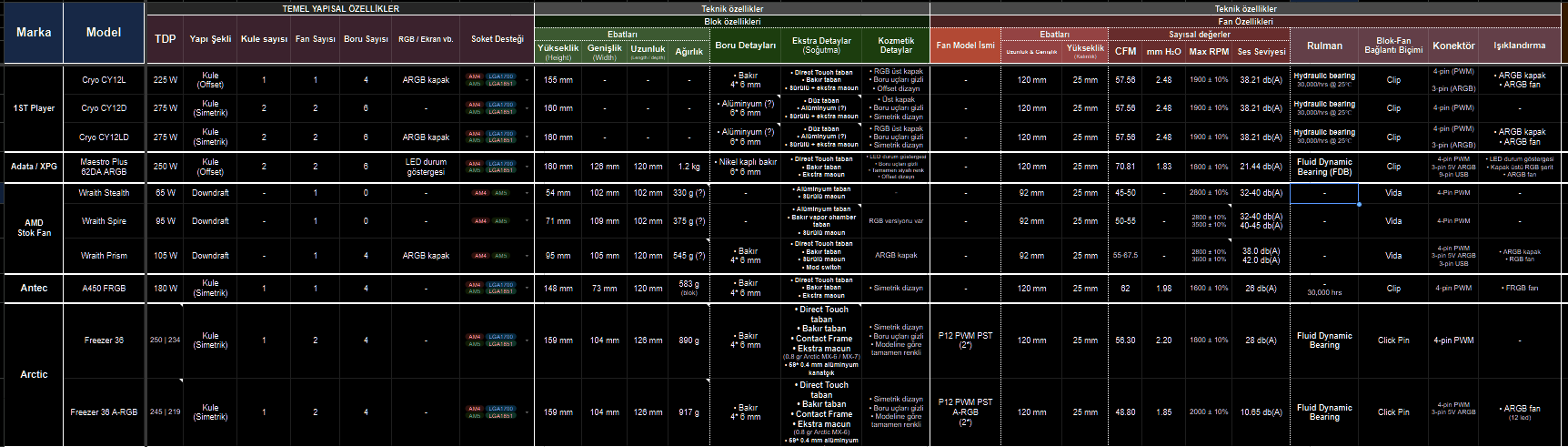1568x447 pixels.
Task: Select the TEMEL YAPISAL ÖZELLİKLER header
Action: point(341,9)
